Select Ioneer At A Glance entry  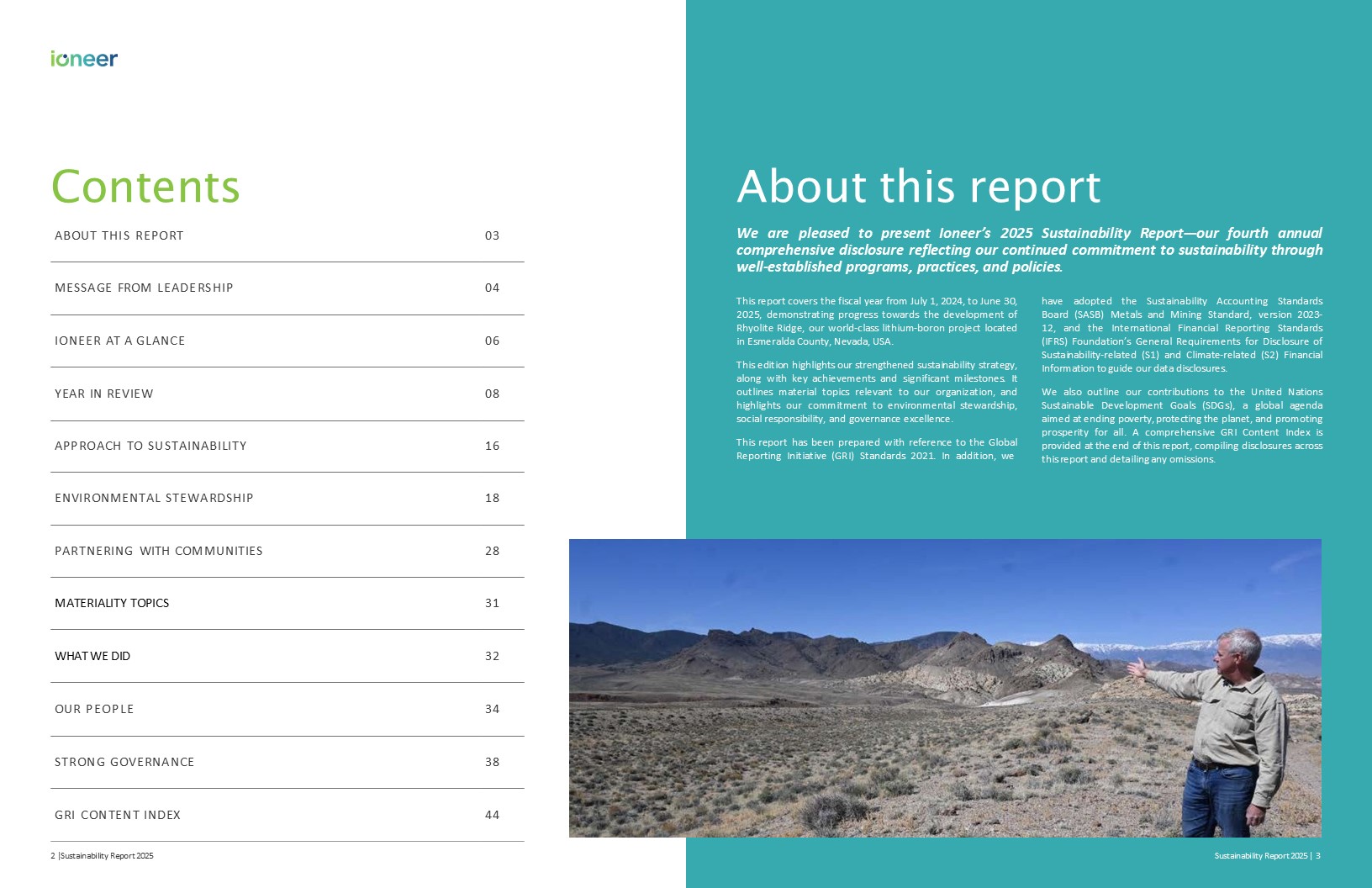coord(119,341)
